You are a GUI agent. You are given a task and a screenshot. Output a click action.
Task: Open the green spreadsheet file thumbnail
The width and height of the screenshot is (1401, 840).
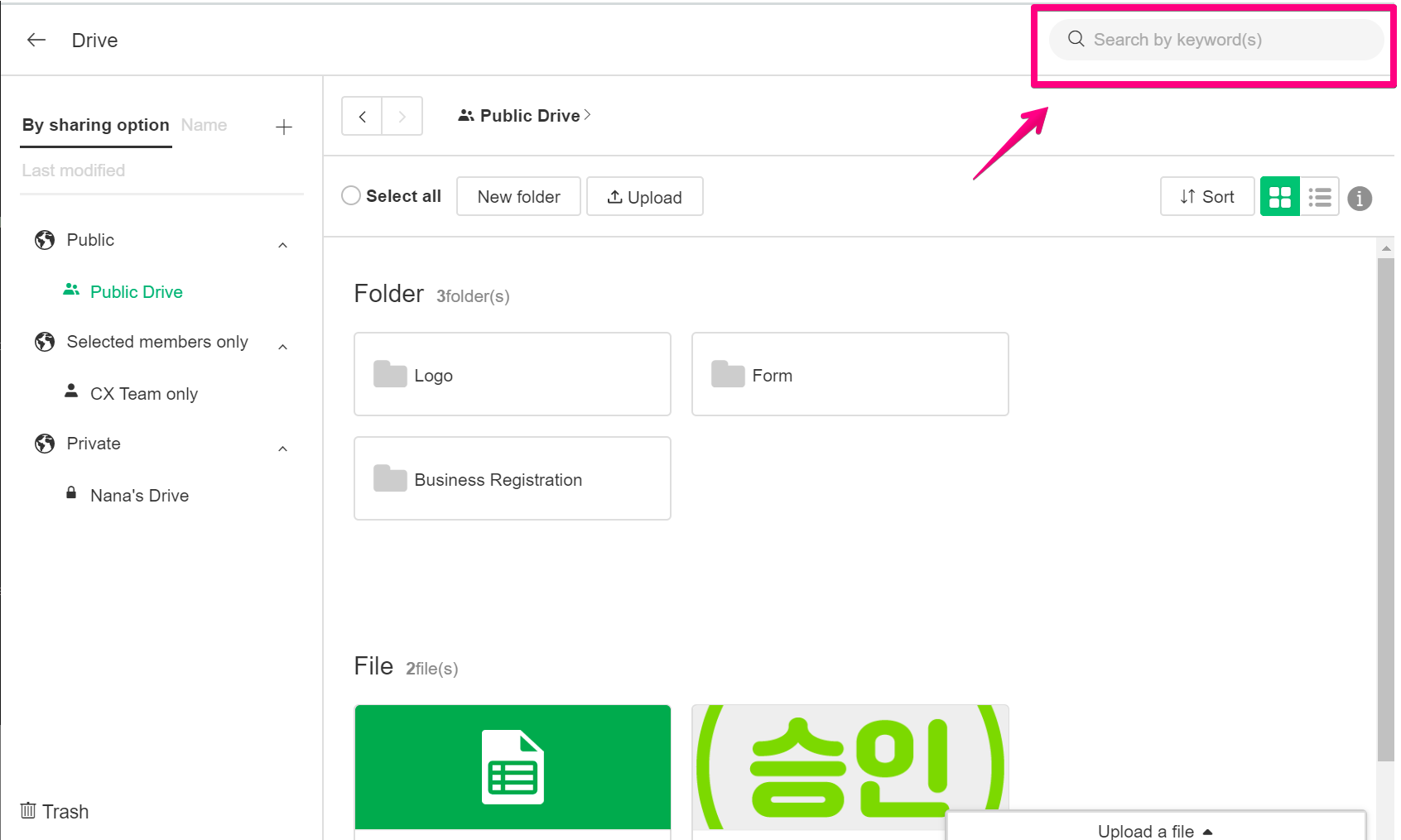point(513,767)
